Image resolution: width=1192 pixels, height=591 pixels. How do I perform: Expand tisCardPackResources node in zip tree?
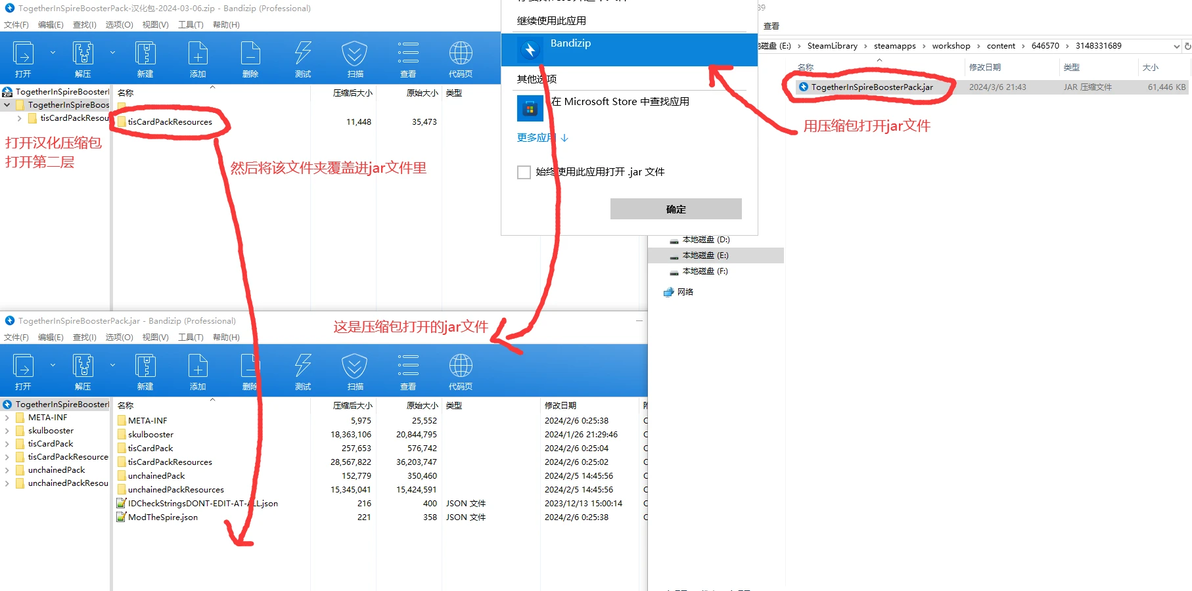(x=19, y=118)
